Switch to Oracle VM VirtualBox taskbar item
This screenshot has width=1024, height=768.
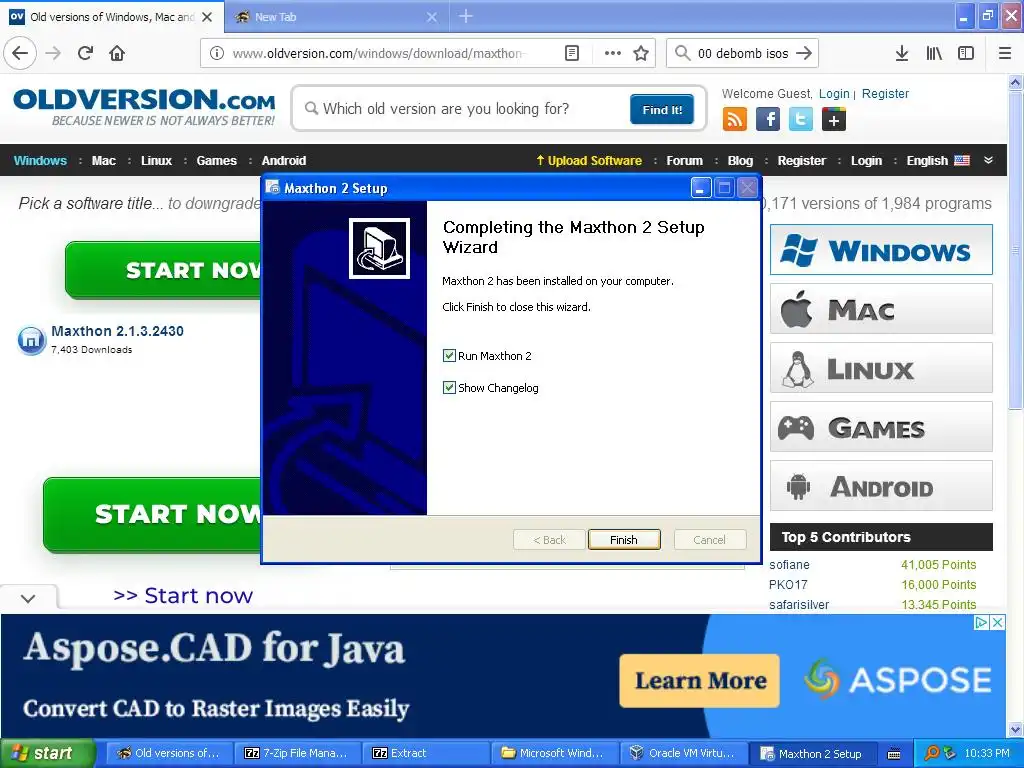coord(682,753)
